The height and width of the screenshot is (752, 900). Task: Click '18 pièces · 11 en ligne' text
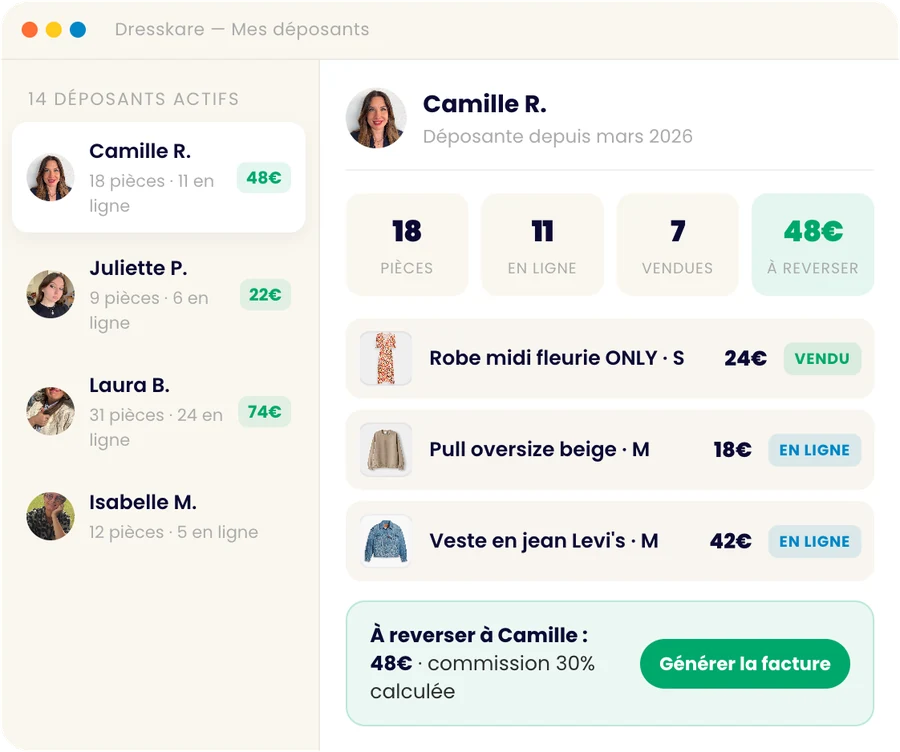coord(152,193)
